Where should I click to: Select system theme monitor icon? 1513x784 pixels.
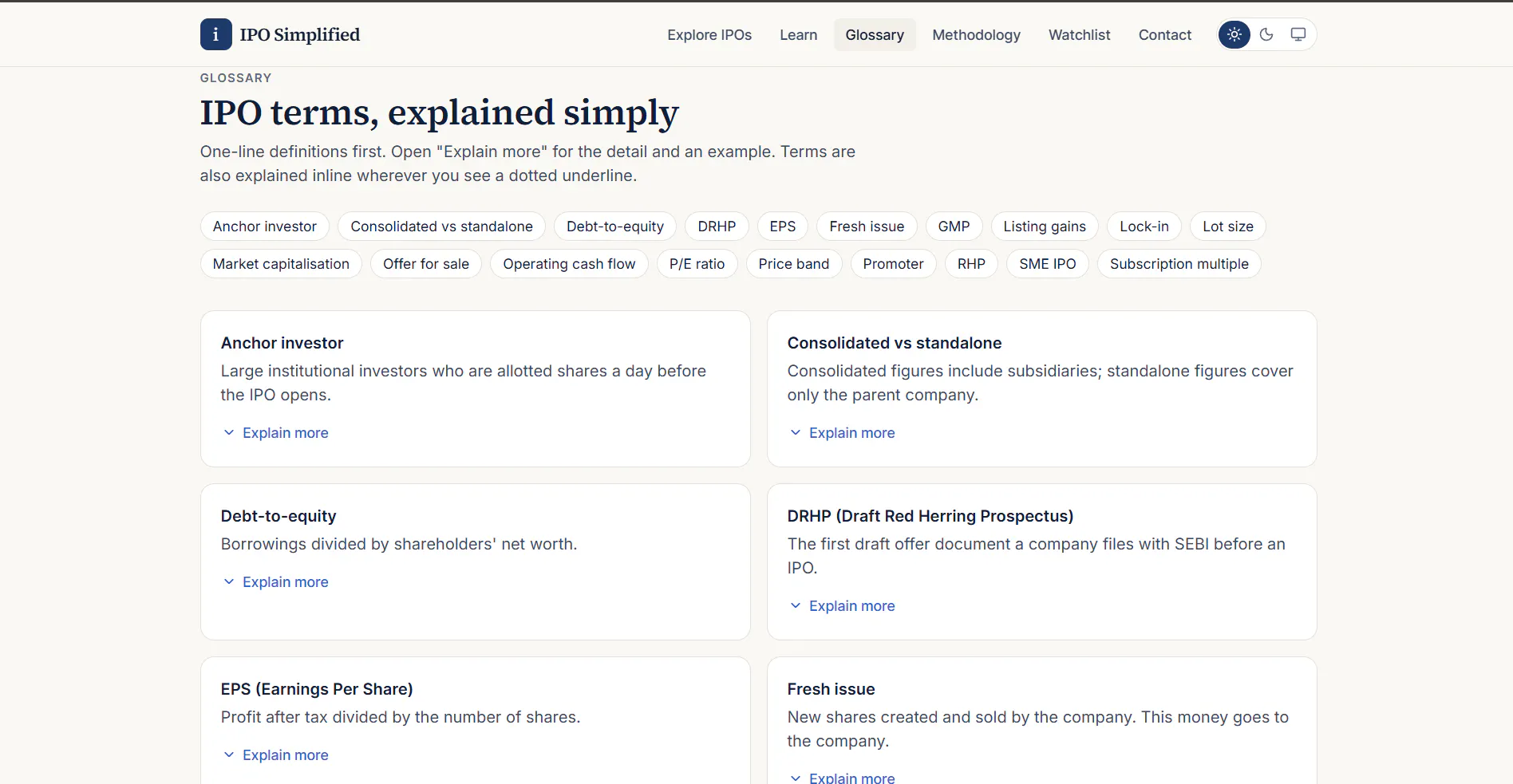click(x=1298, y=34)
